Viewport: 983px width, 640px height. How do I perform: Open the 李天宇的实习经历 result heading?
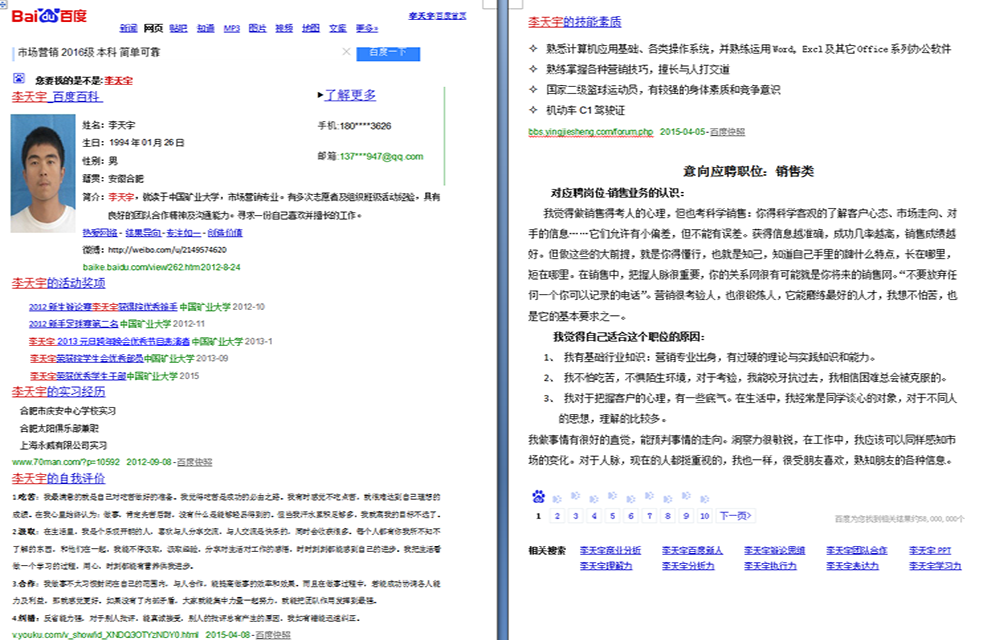(x=58, y=391)
